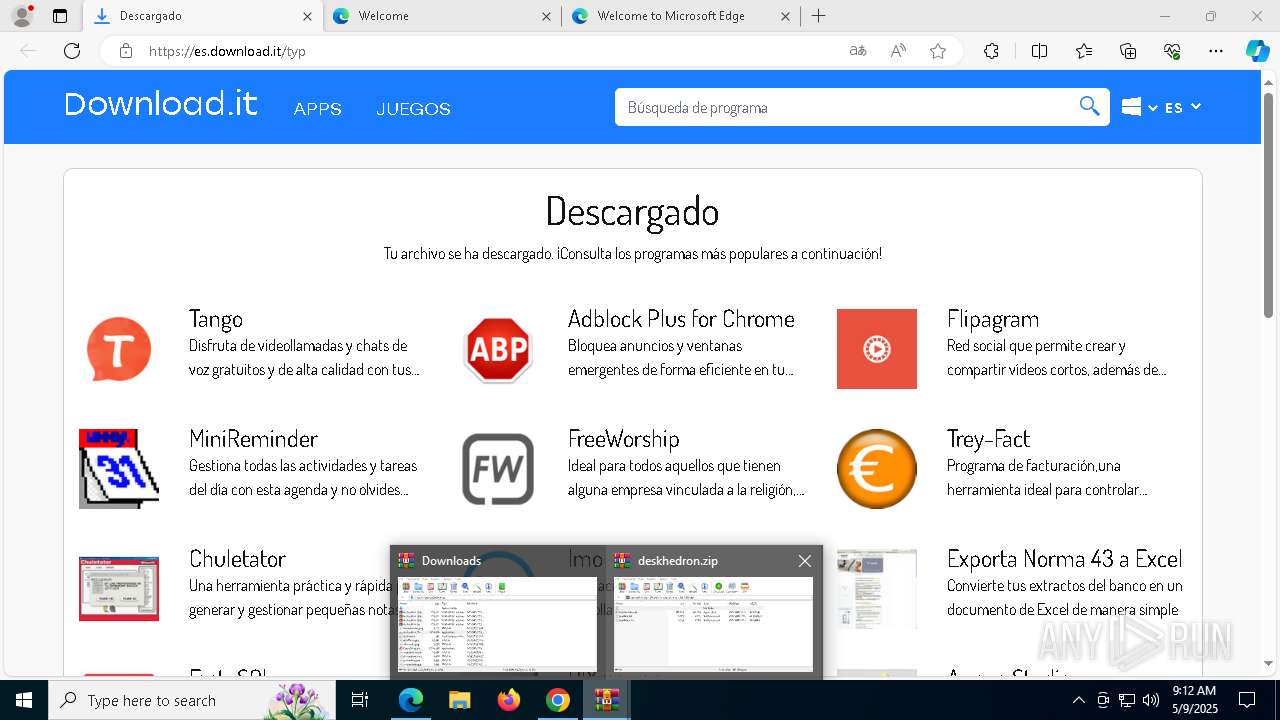Launch Google Chrome from the taskbar
Viewport: 1280px width, 720px height.
click(558, 700)
